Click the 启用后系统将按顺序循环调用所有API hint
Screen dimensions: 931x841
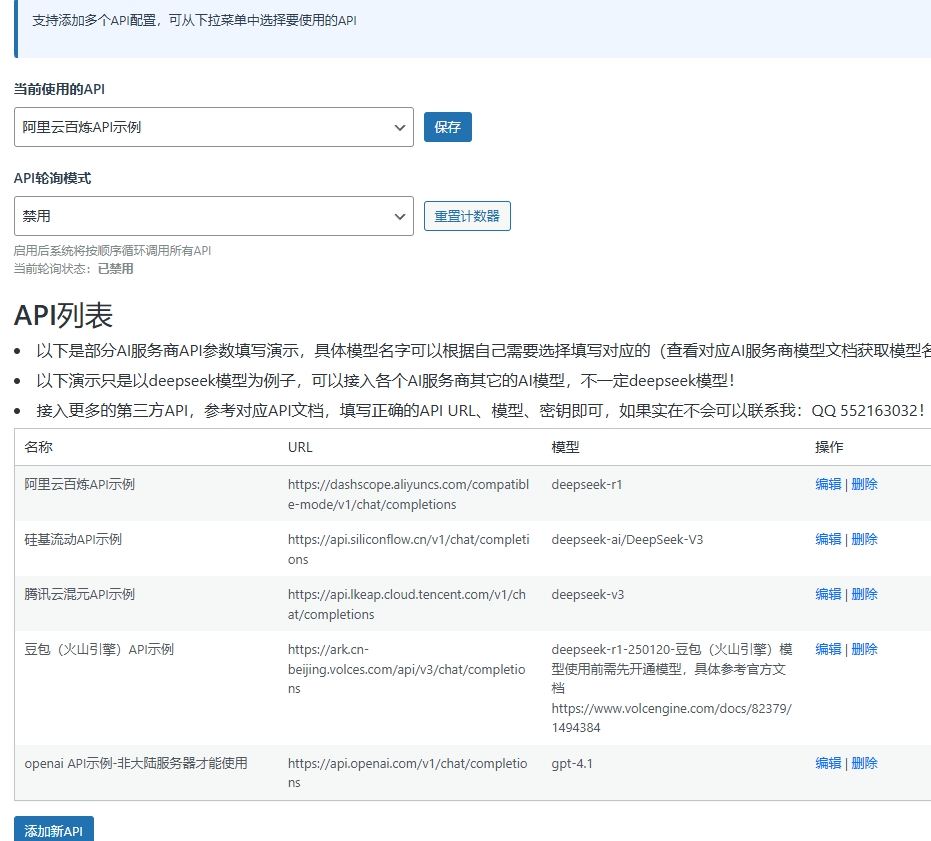(x=112, y=251)
